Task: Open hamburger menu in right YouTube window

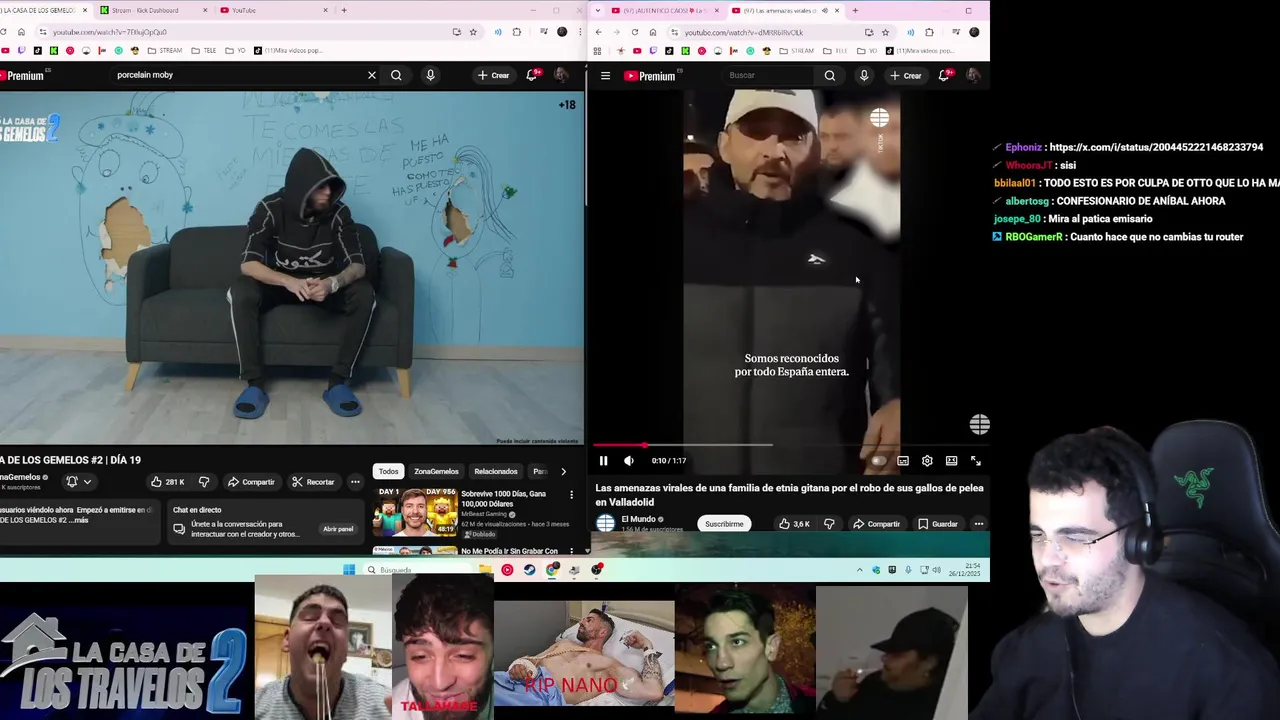Action: [605, 76]
